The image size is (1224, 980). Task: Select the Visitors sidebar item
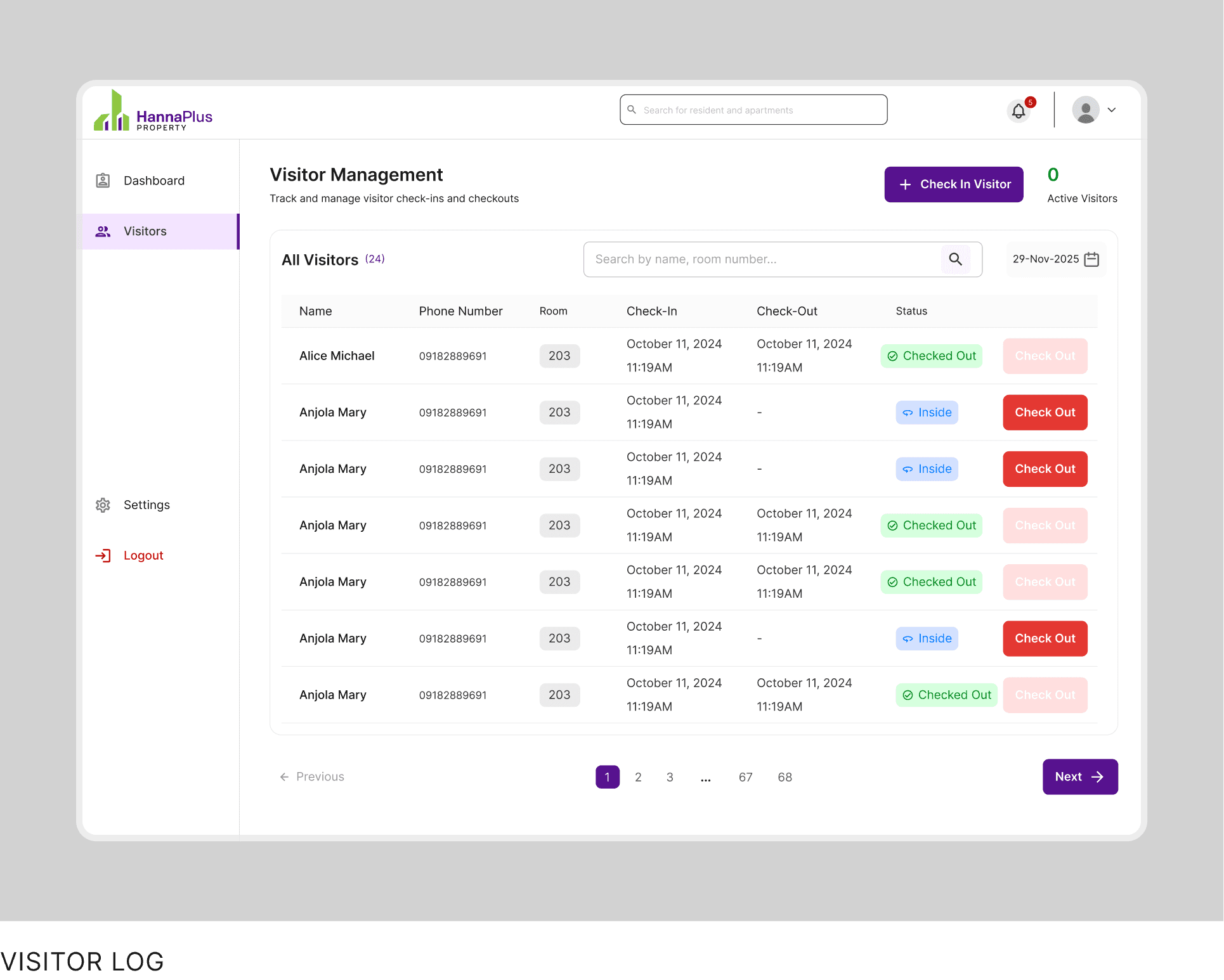[x=145, y=231]
